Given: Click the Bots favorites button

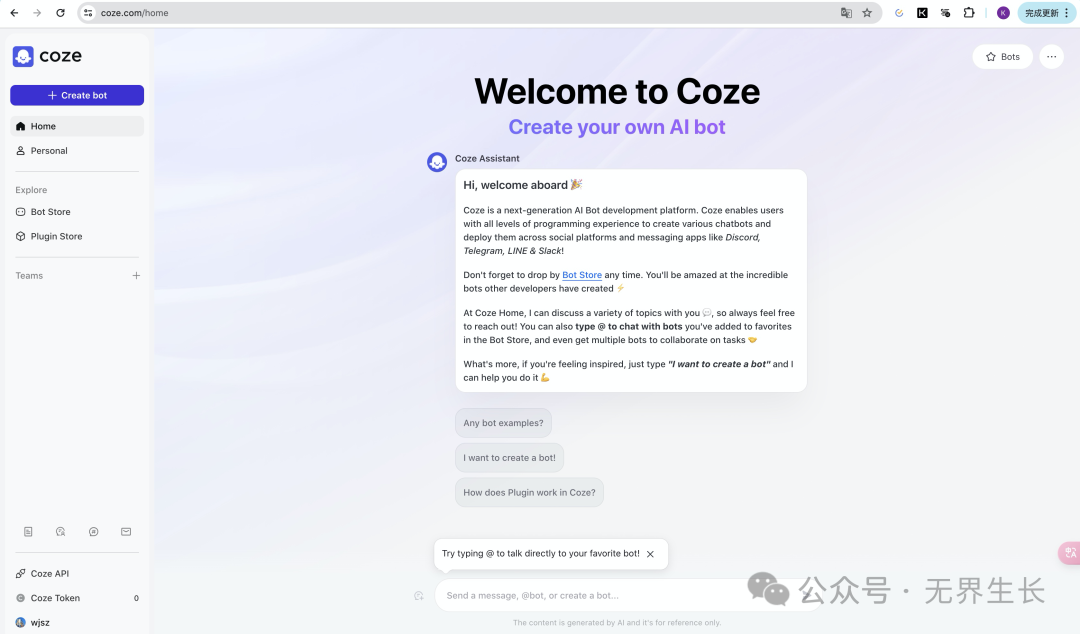Looking at the screenshot, I should pos(1002,57).
